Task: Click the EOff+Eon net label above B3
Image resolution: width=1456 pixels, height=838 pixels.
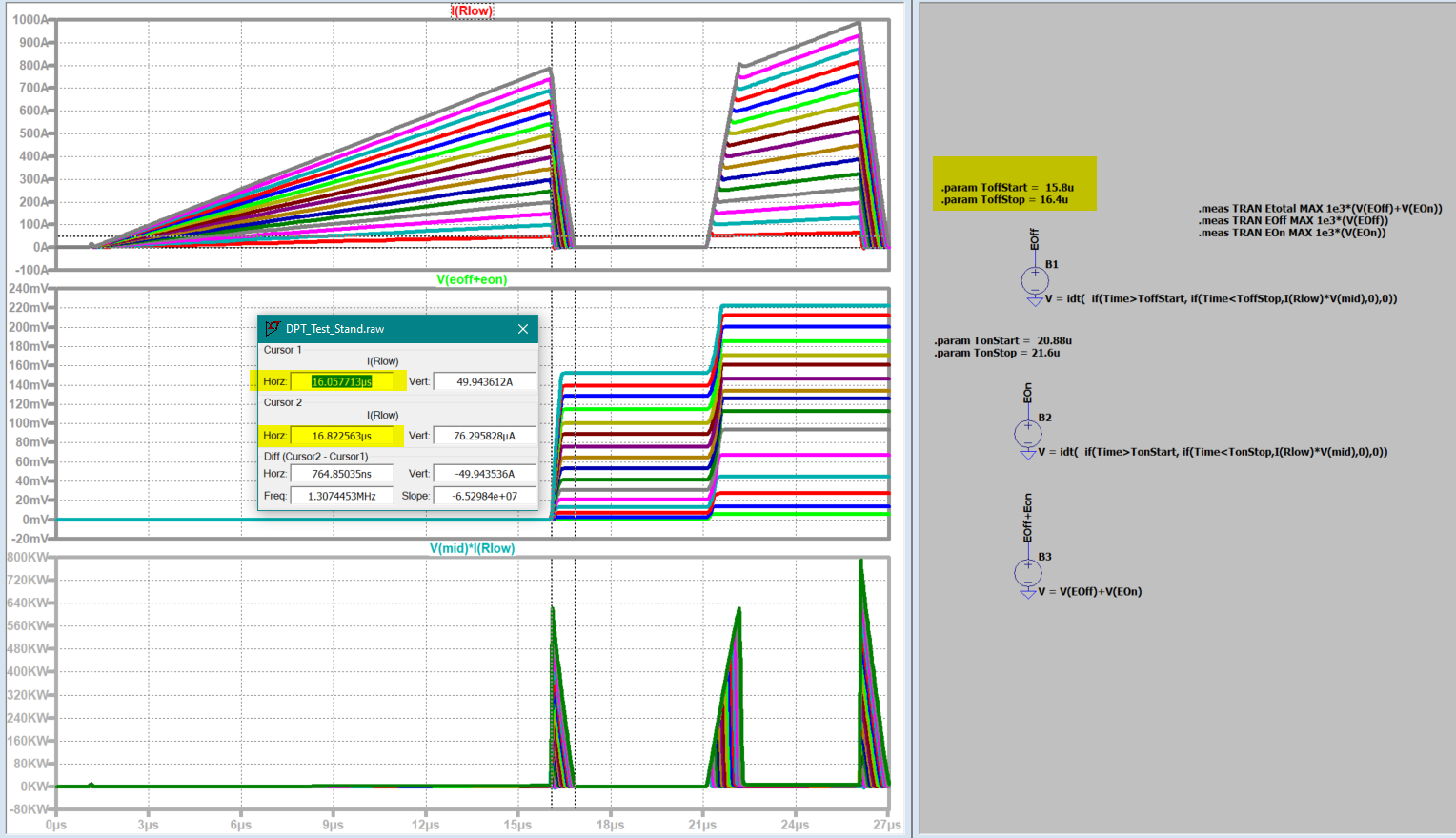Action: [1028, 518]
